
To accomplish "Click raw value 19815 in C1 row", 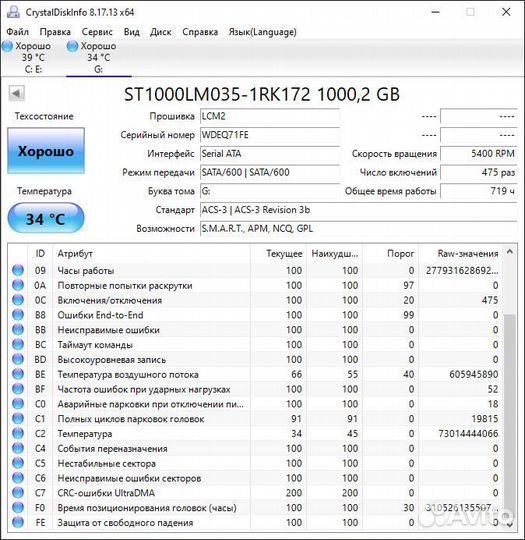I will (x=485, y=419).
